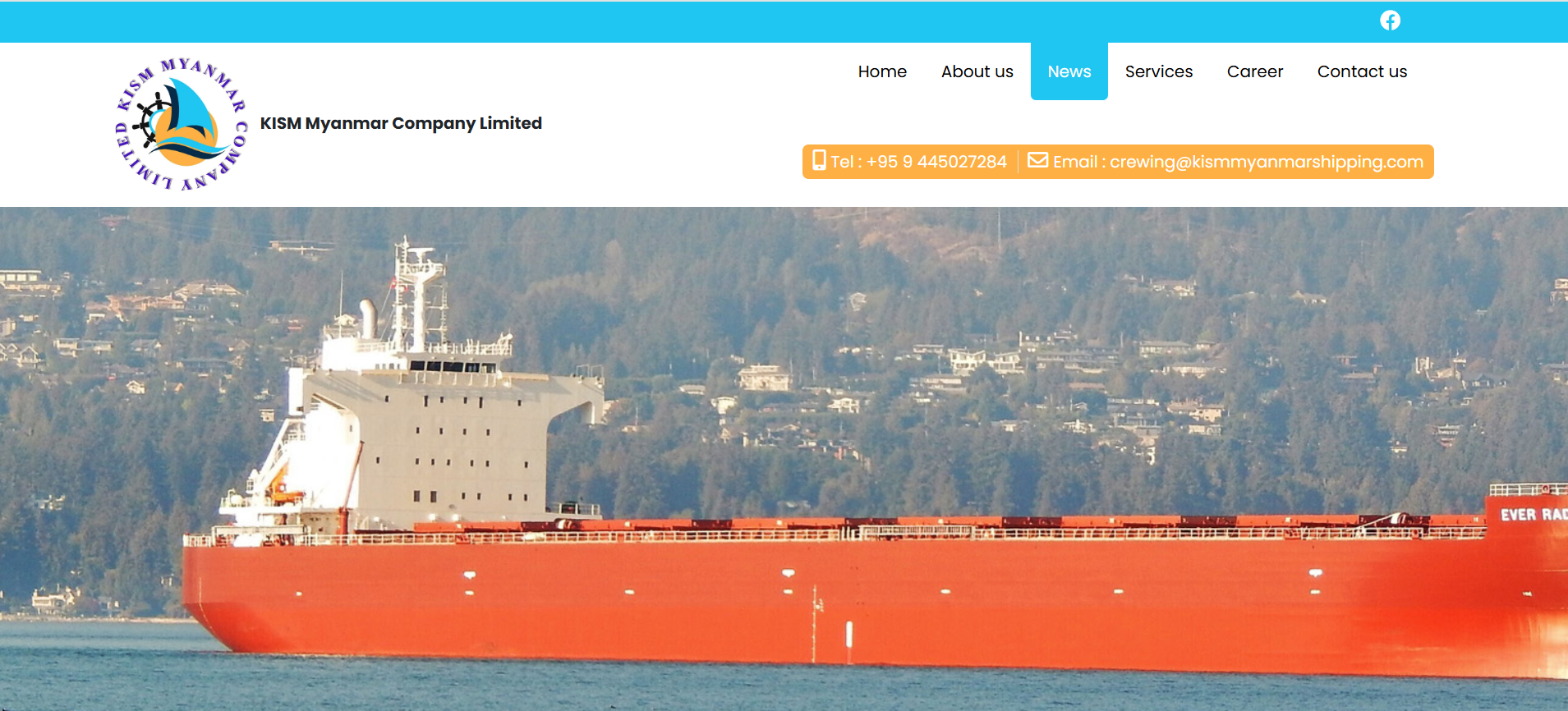The height and width of the screenshot is (711, 1568).
Task: Go to the Home menu item
Action: pyautogui.click(x=882, y=71)
